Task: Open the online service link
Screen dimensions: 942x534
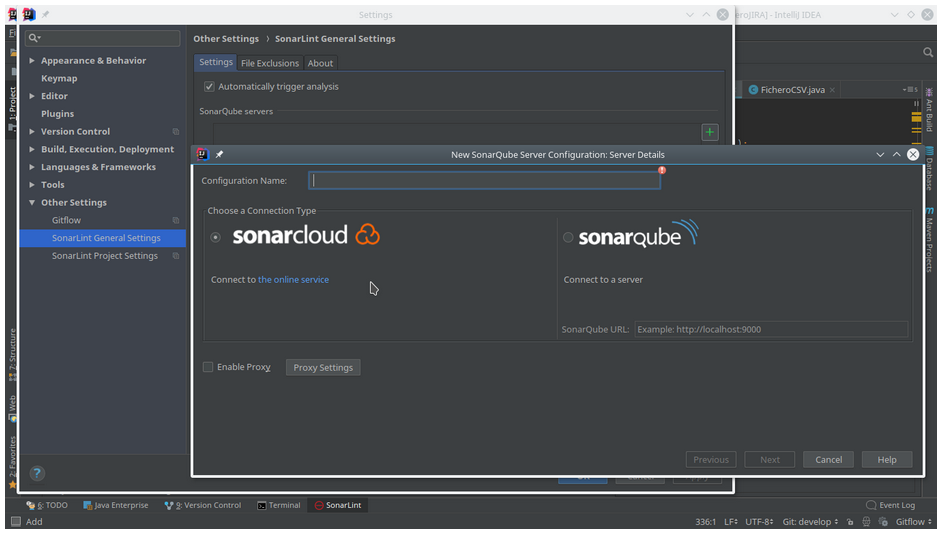Action: pos(293,280)
